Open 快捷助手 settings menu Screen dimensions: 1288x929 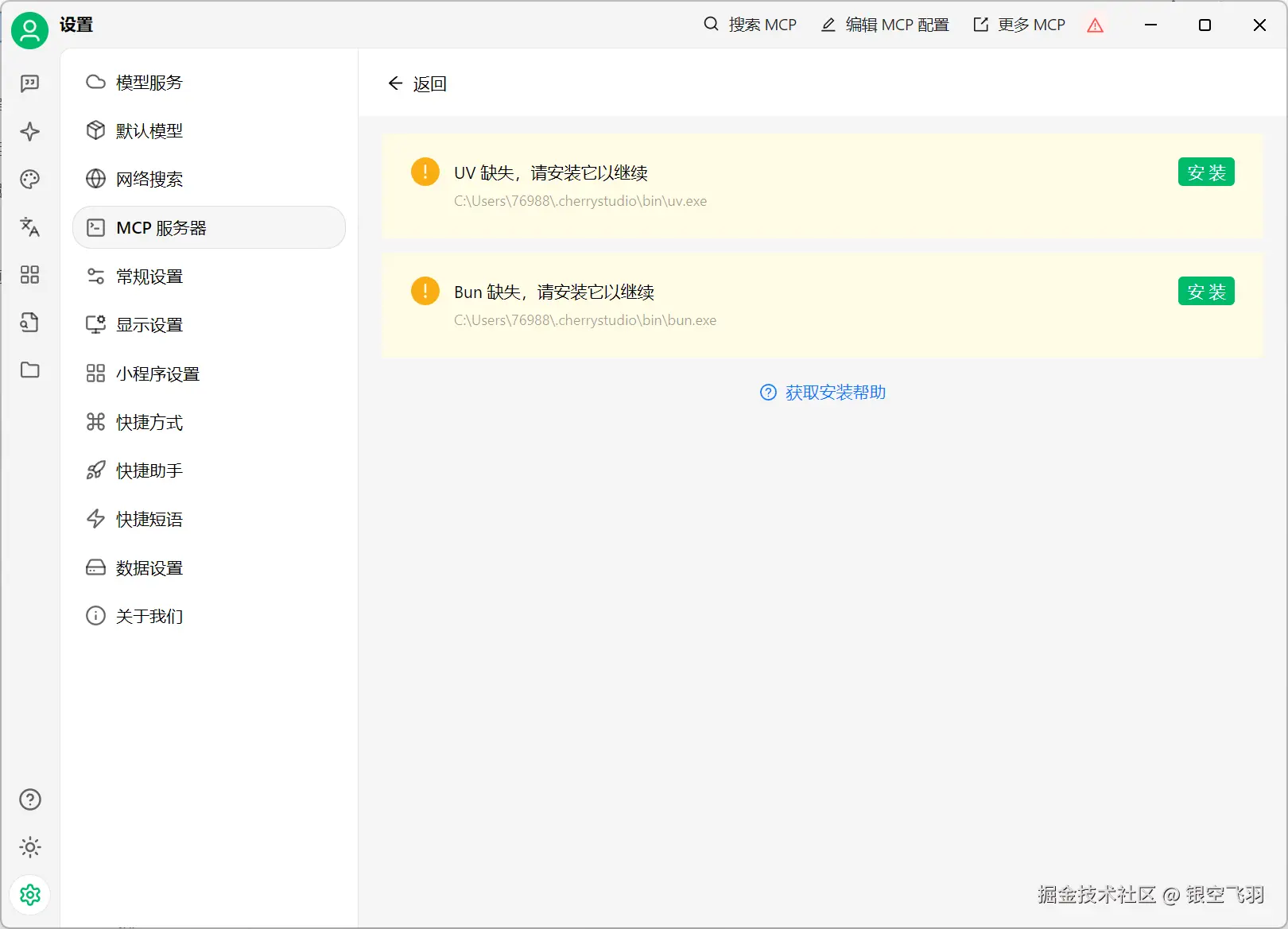209,470
